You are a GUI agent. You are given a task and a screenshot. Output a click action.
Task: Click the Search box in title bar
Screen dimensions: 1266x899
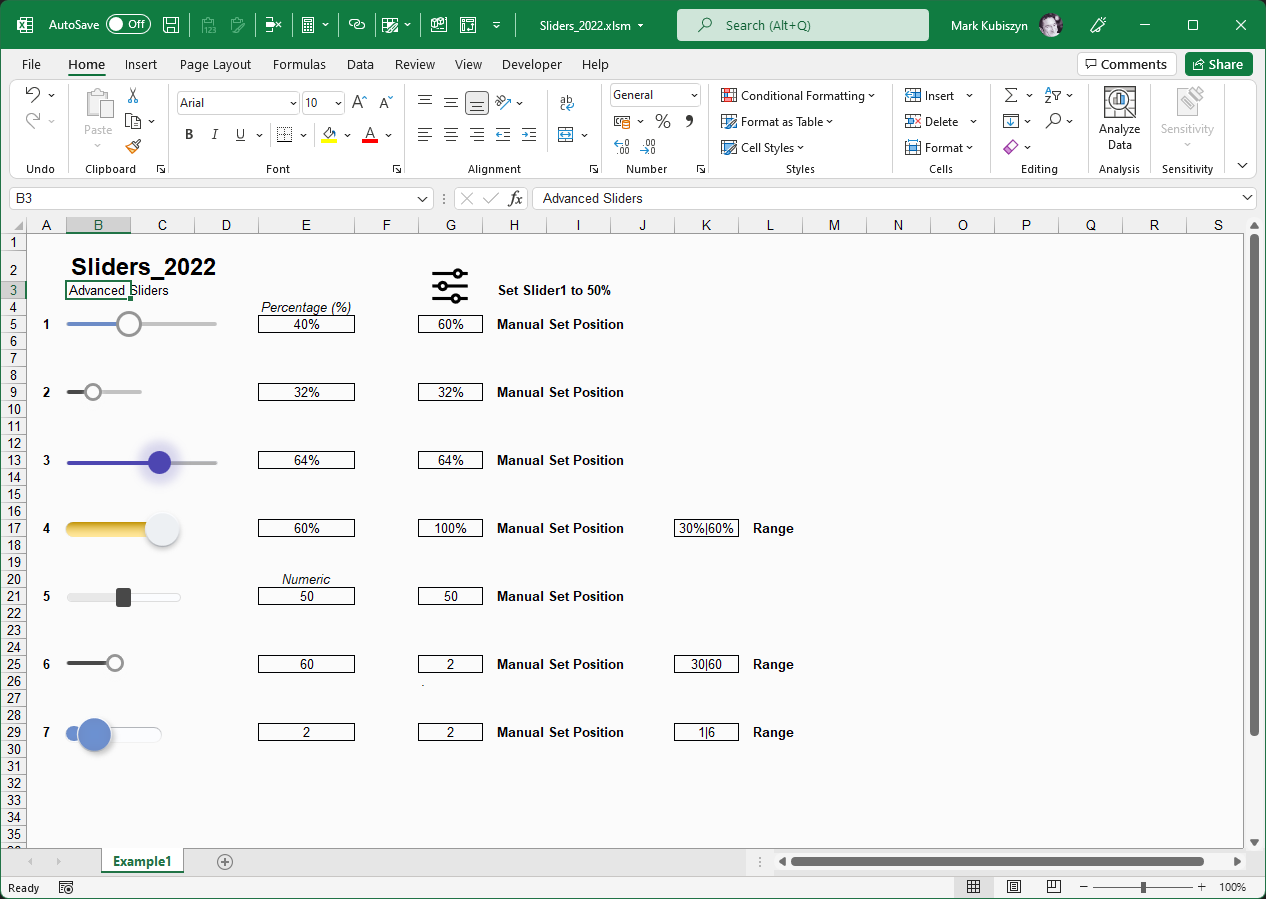[x=801, y=25]
